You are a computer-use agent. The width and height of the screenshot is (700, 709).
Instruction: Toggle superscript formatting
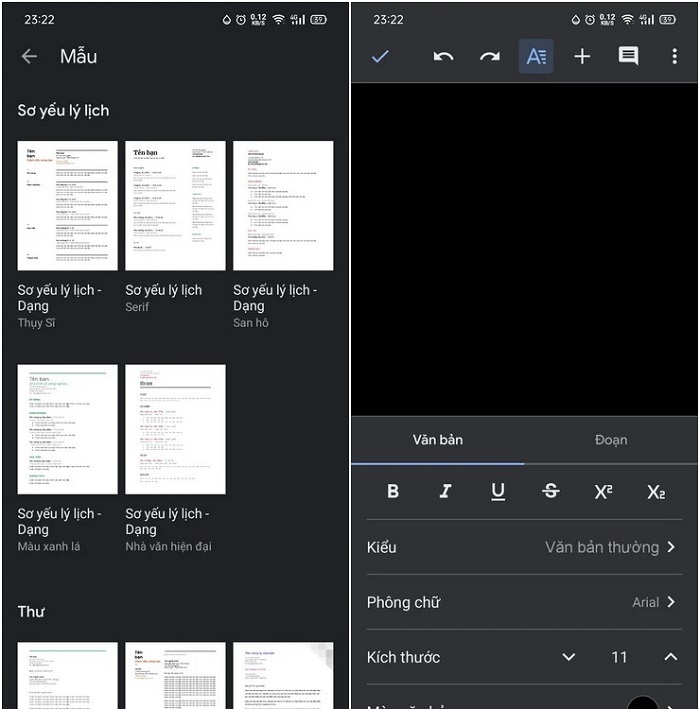click(603, 491)
